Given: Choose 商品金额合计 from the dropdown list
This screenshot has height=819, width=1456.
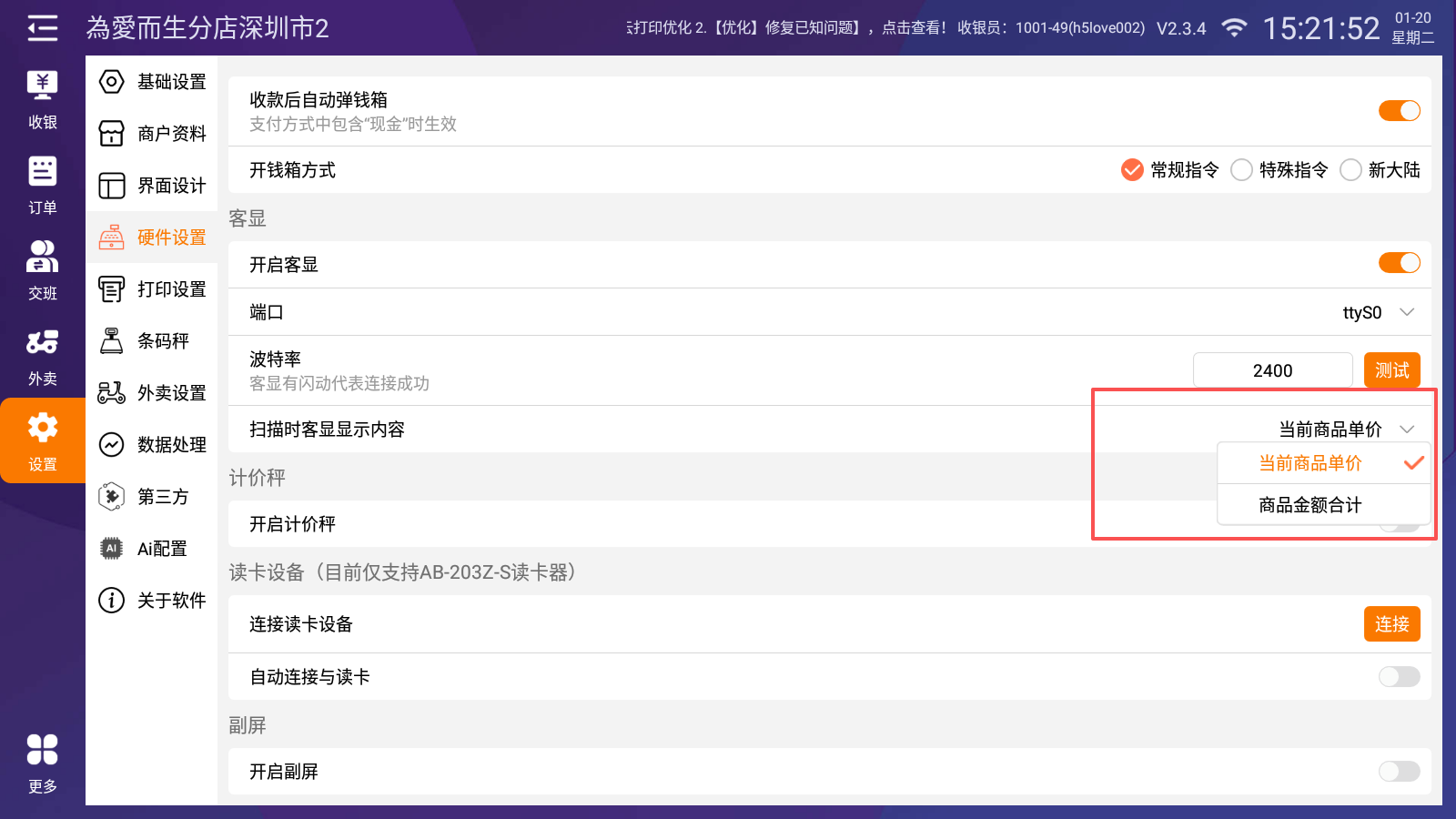Looking at the screenshot, I should [x=1310, y=505].
